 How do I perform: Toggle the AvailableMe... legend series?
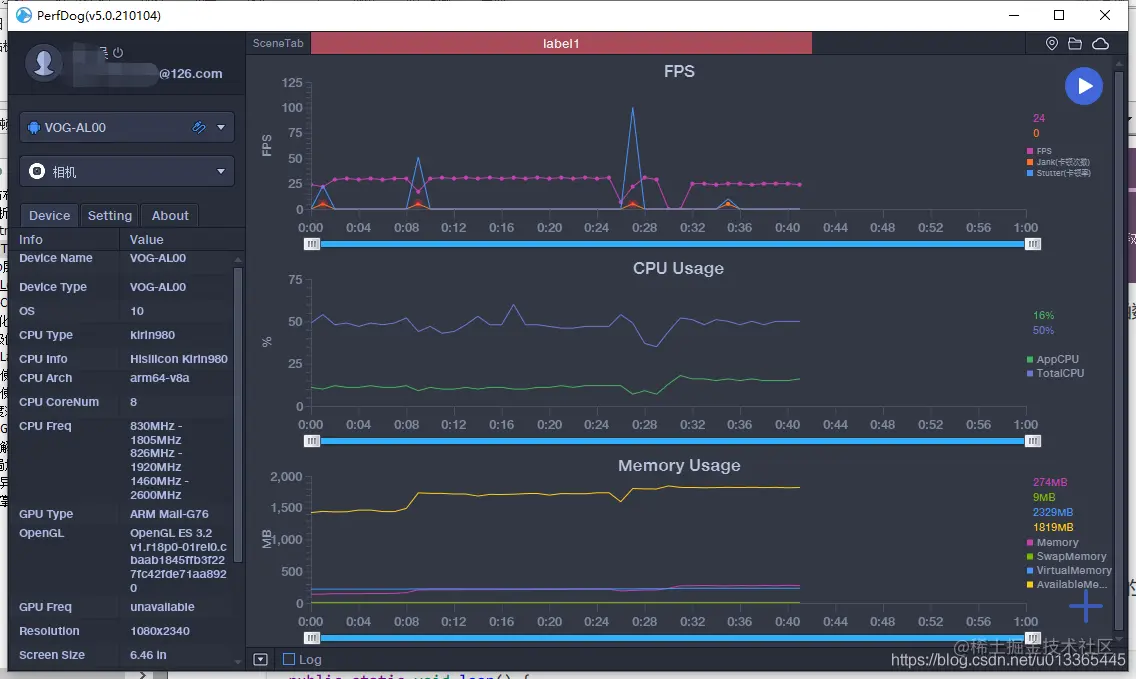click(x=1067, y=584)
